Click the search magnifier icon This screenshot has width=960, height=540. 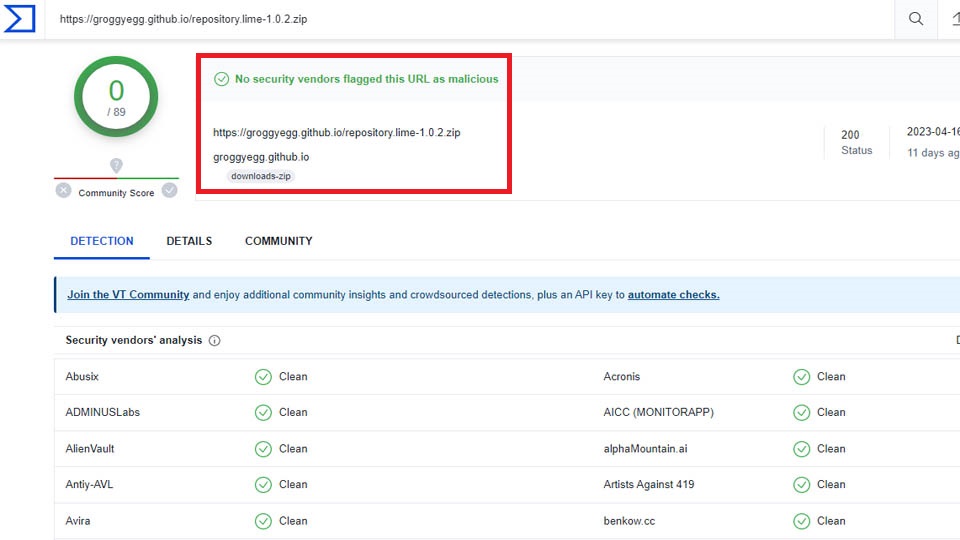click(916, 18)
